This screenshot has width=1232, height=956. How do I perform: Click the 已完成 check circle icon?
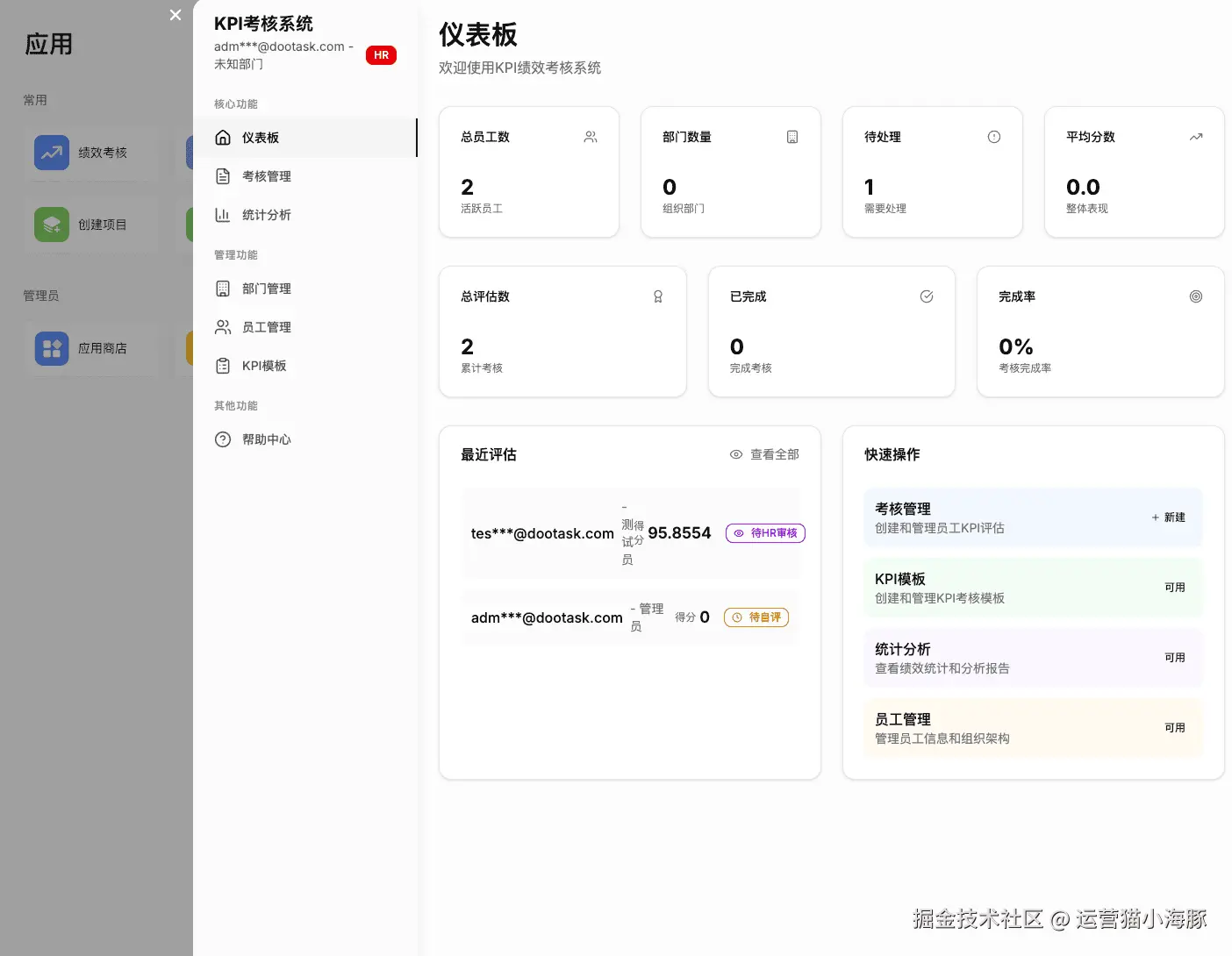pyautogui.click(x=927, y=296)
